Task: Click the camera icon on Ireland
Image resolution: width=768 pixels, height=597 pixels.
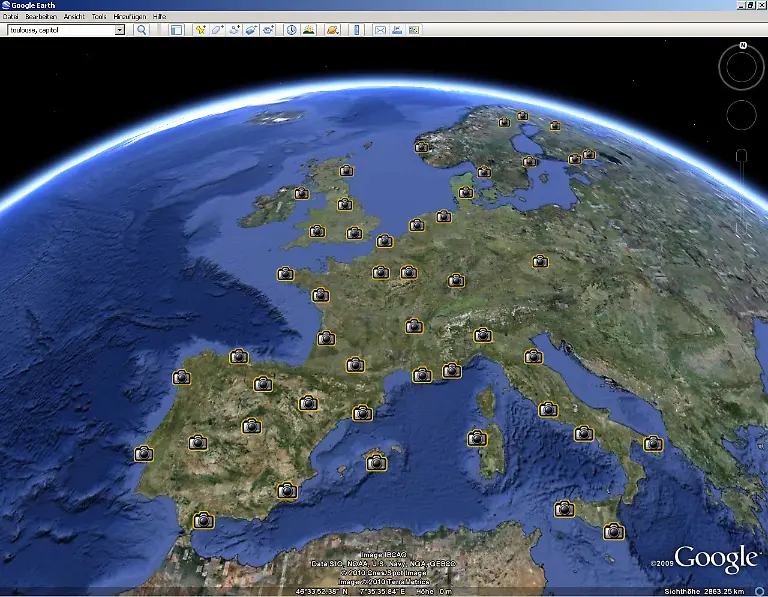Action: click(302, 193)
